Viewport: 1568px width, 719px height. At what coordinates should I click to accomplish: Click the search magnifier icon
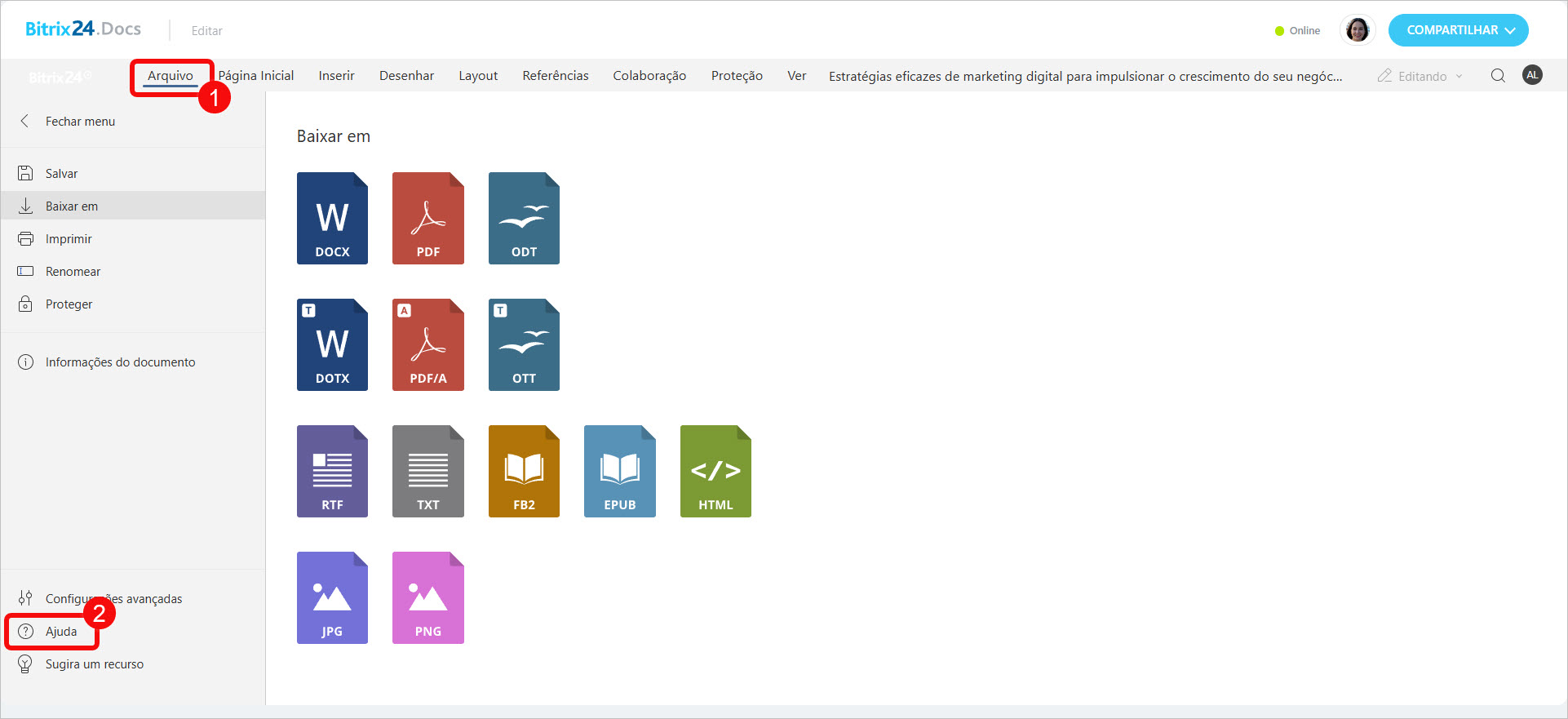click(1498, 76)
